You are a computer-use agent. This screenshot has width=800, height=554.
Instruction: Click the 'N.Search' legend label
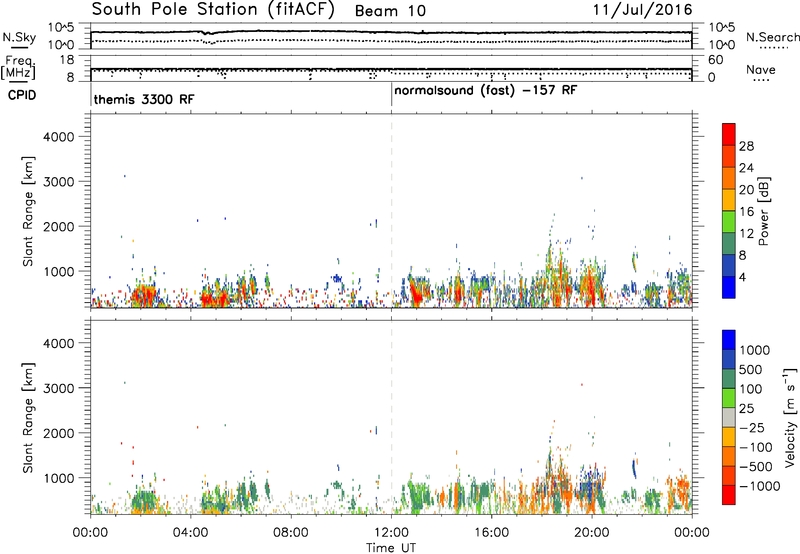click(x=772, y=37)
